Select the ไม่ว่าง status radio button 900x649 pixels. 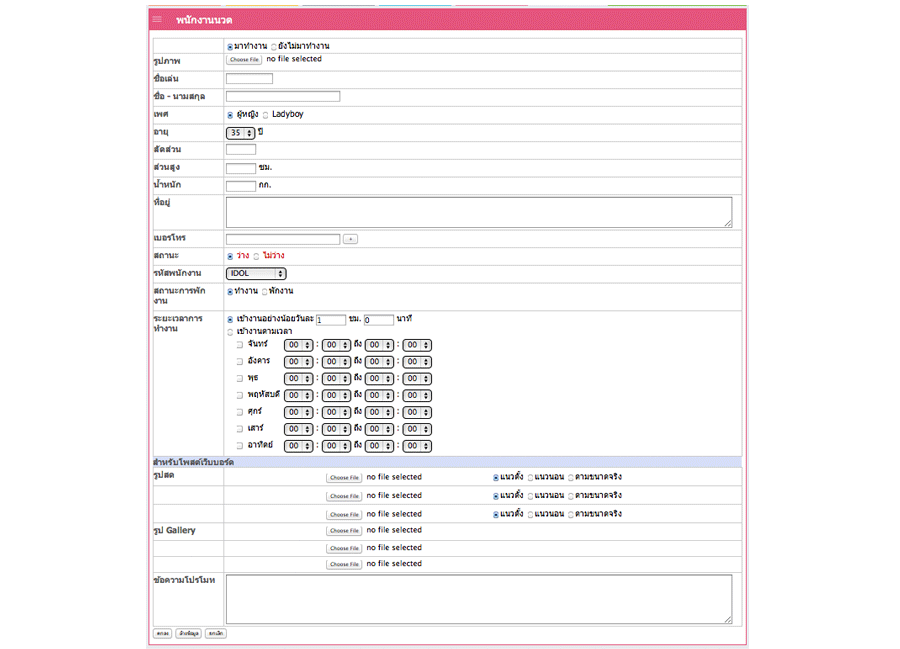256,256
